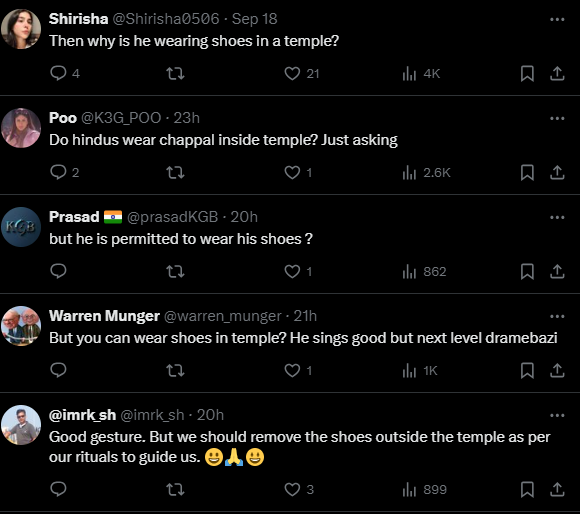Open the @warren_munger handle link
This screenshot has width=580, height=514.
222,316
